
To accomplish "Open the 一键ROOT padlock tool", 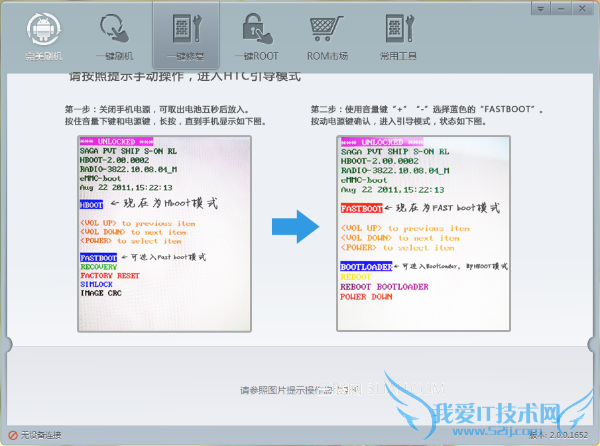I will 257,37.
